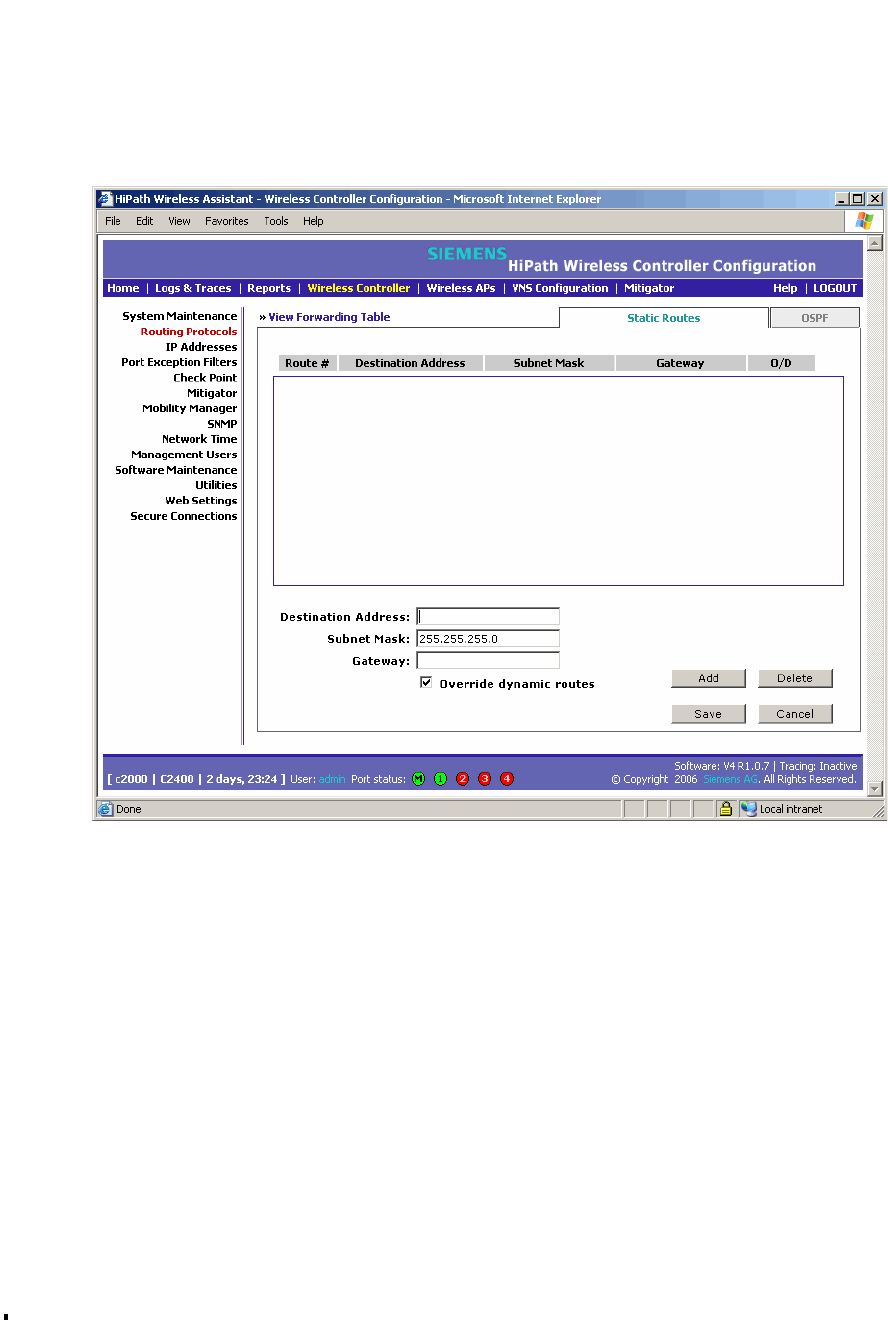Click the page scrollbar down arrow
Image resolution: width=888 pixels, height=1320 pixels.
[x=875, y=789]
